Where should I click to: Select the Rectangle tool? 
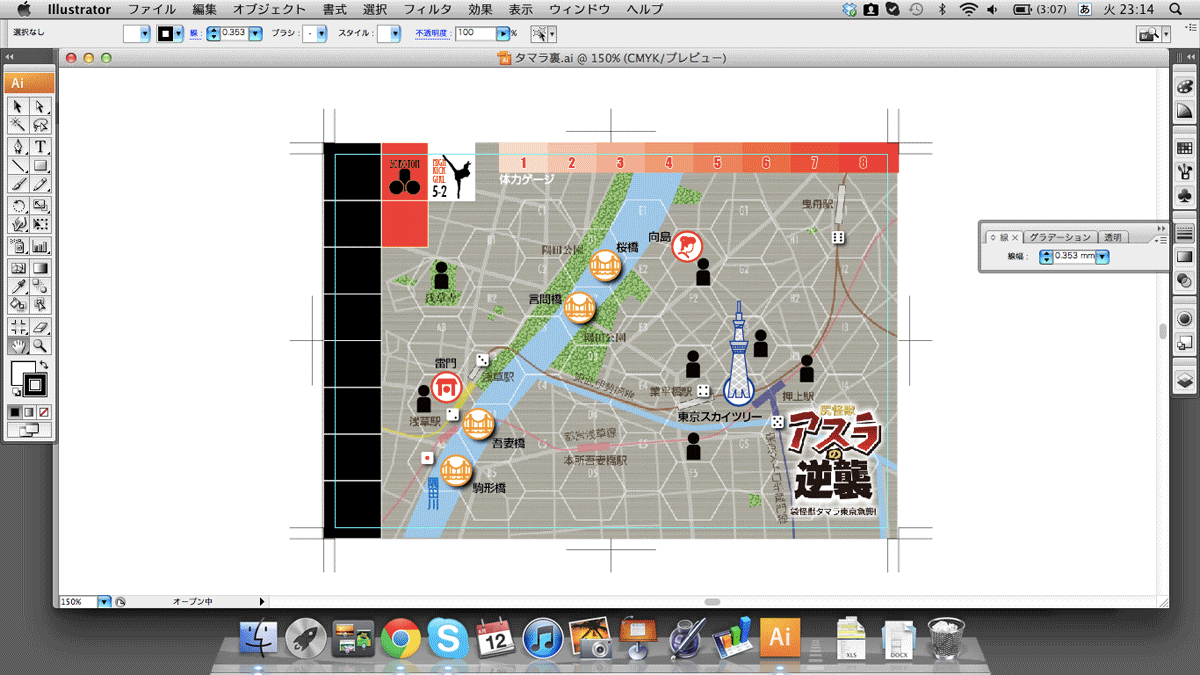click(x=40, y=165)
